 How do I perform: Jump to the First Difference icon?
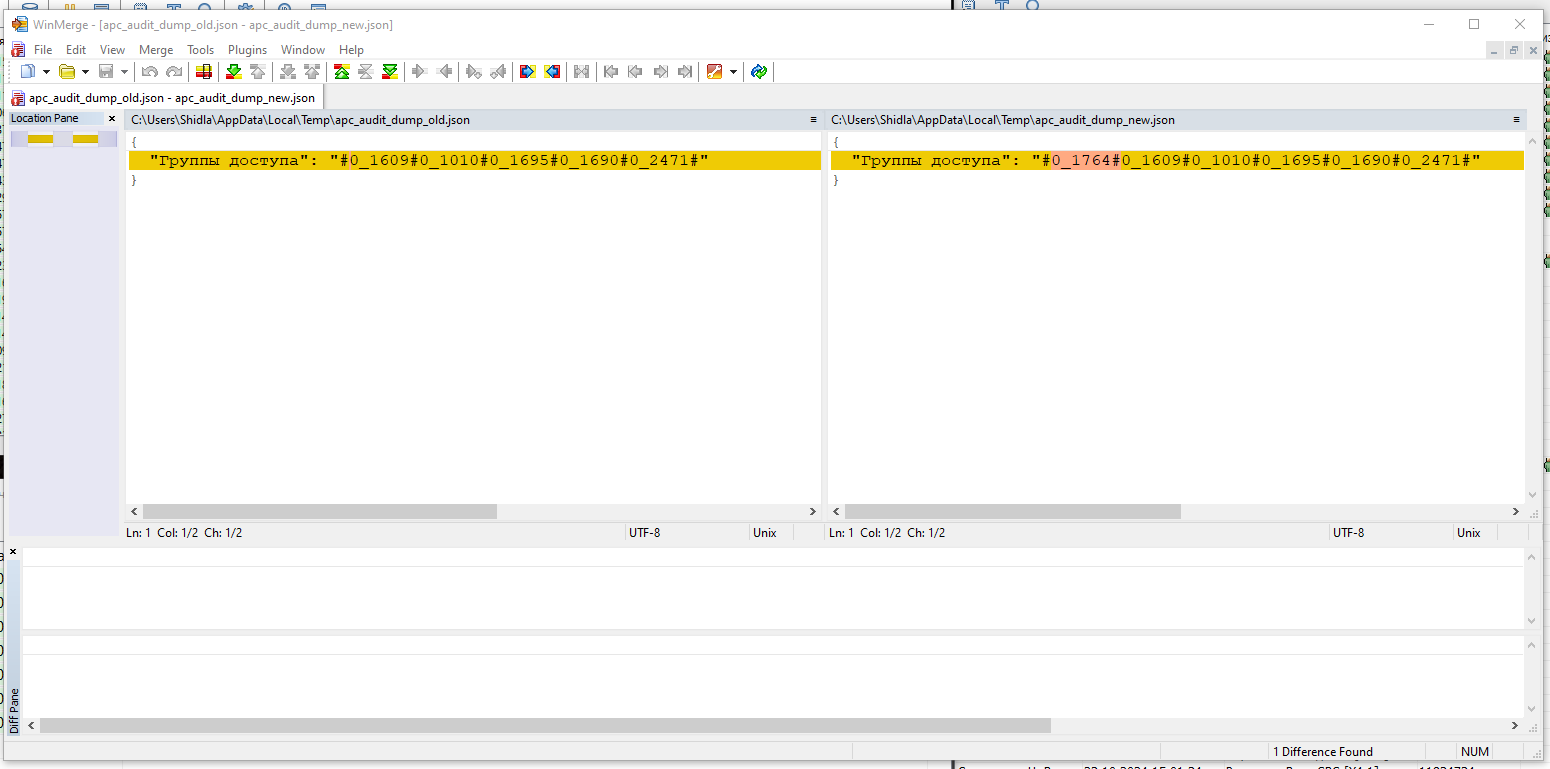pyautogui.click(x=342, y=71)
